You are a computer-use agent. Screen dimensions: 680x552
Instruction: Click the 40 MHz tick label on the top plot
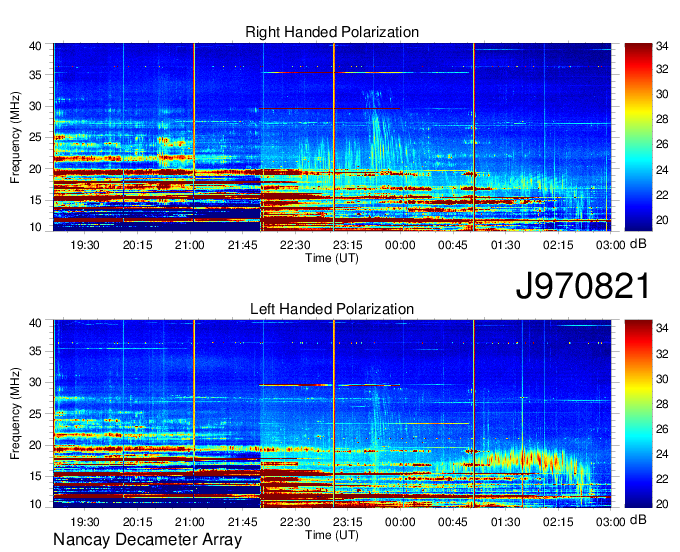click(x=35, y=46)
